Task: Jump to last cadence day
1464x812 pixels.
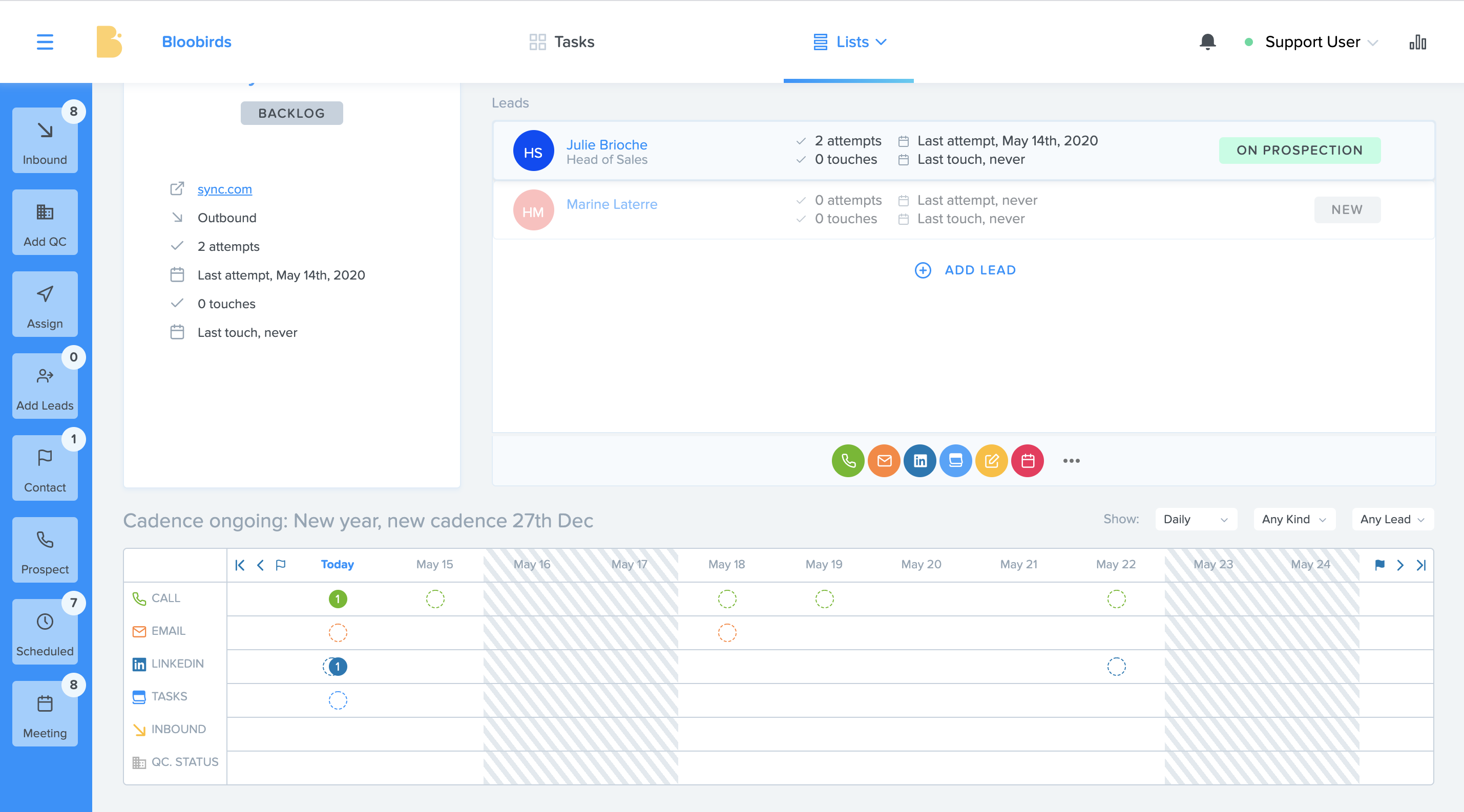Action: coord(1421,565)
